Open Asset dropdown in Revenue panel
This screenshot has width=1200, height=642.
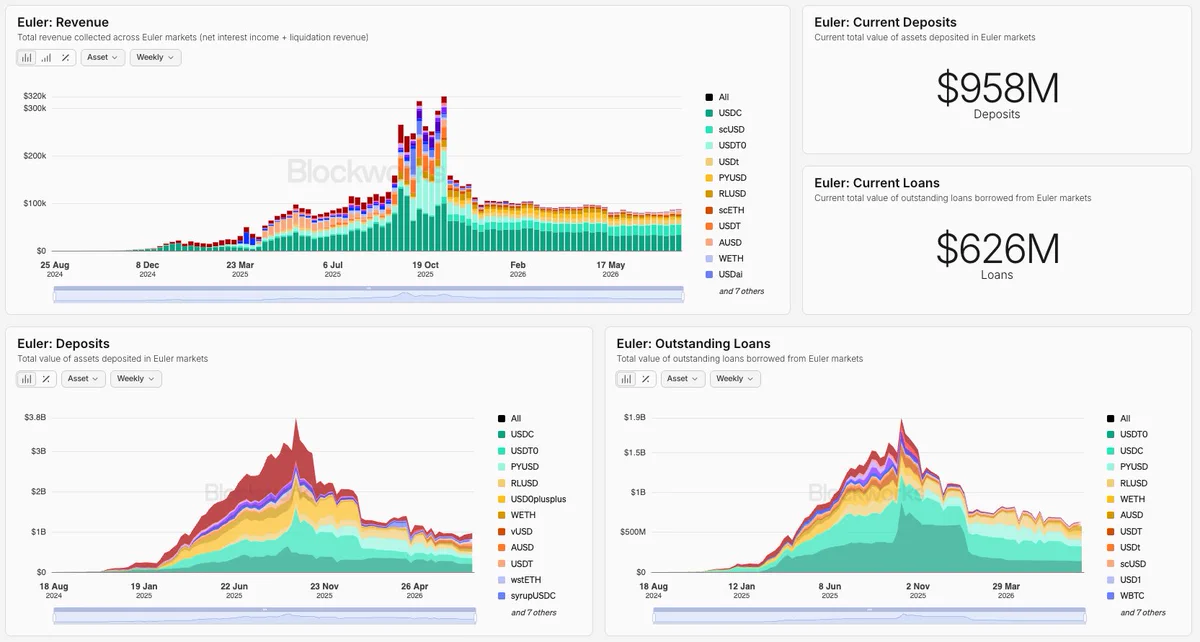tap(103, 58)
